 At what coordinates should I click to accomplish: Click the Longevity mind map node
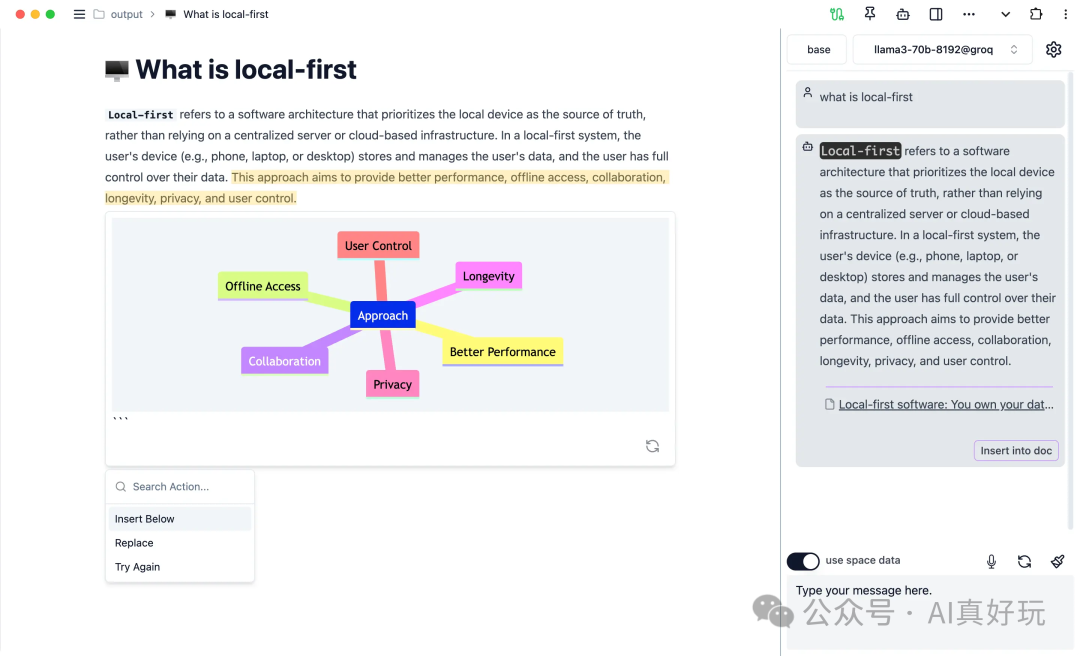tap(488, 276)
